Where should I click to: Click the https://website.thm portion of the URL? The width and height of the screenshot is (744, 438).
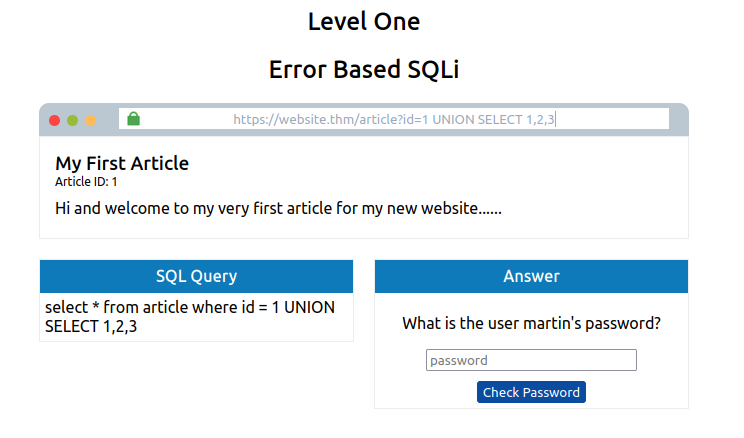point(294,120)
